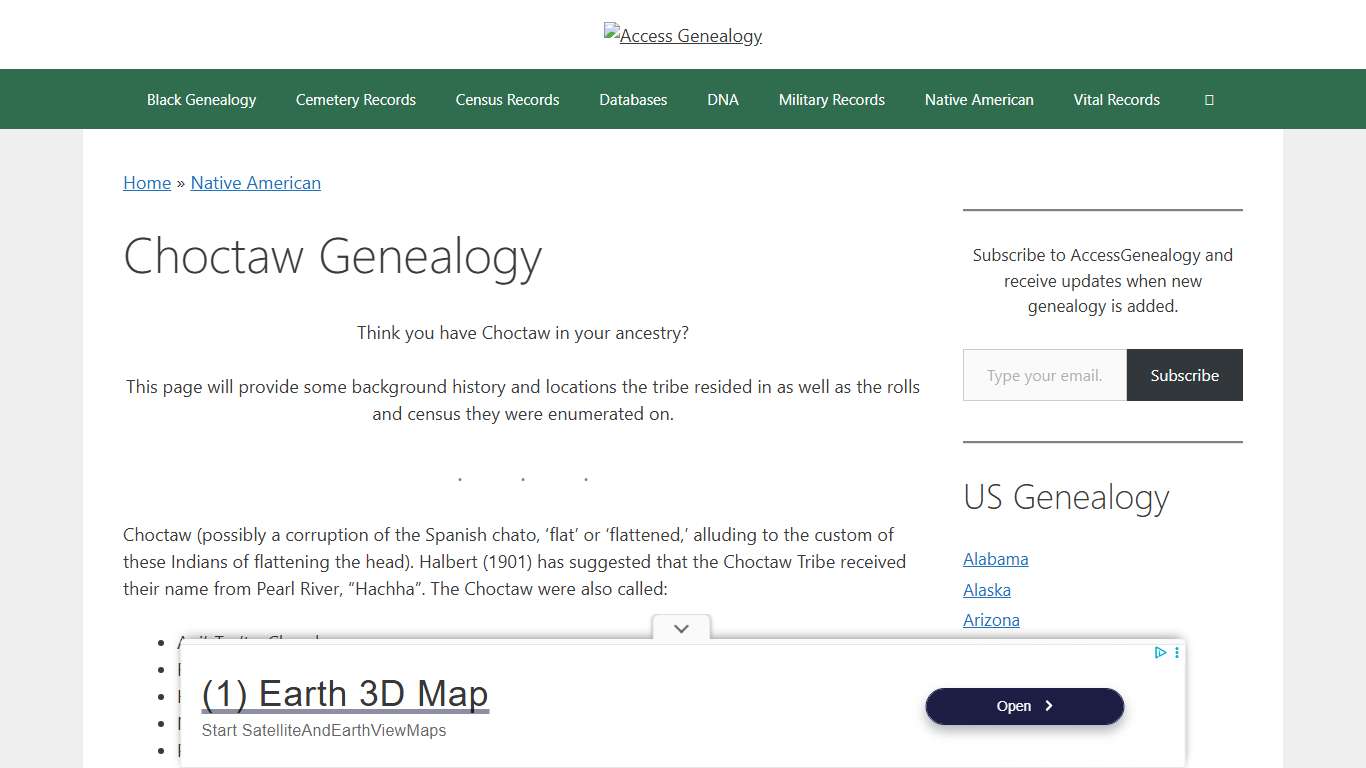Open the Alaska genealogy page
The width and height of the screenshot is (1366, 768).
coord(986,590)
